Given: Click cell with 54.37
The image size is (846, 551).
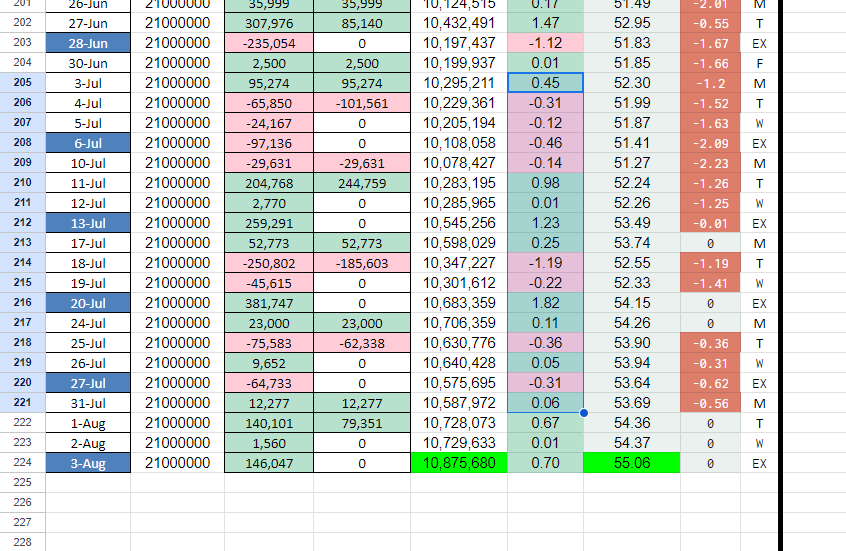Looking at the screenshot, I should click(632, 443).
